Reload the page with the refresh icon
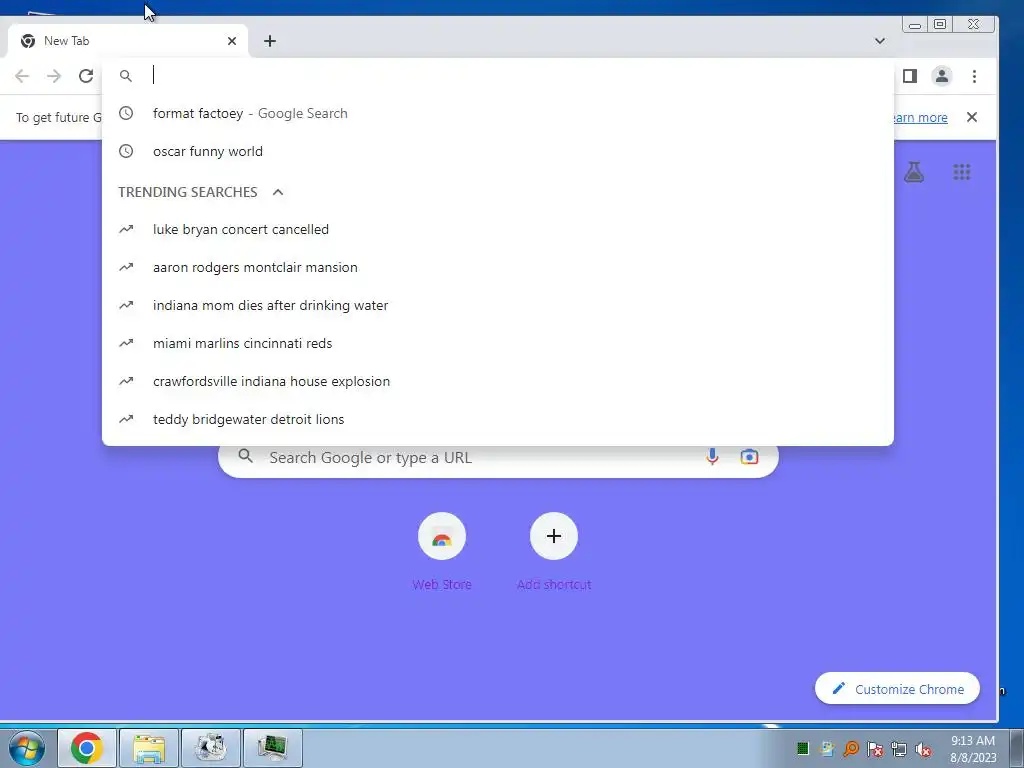The image size is (1024, 768). point(86,76)
